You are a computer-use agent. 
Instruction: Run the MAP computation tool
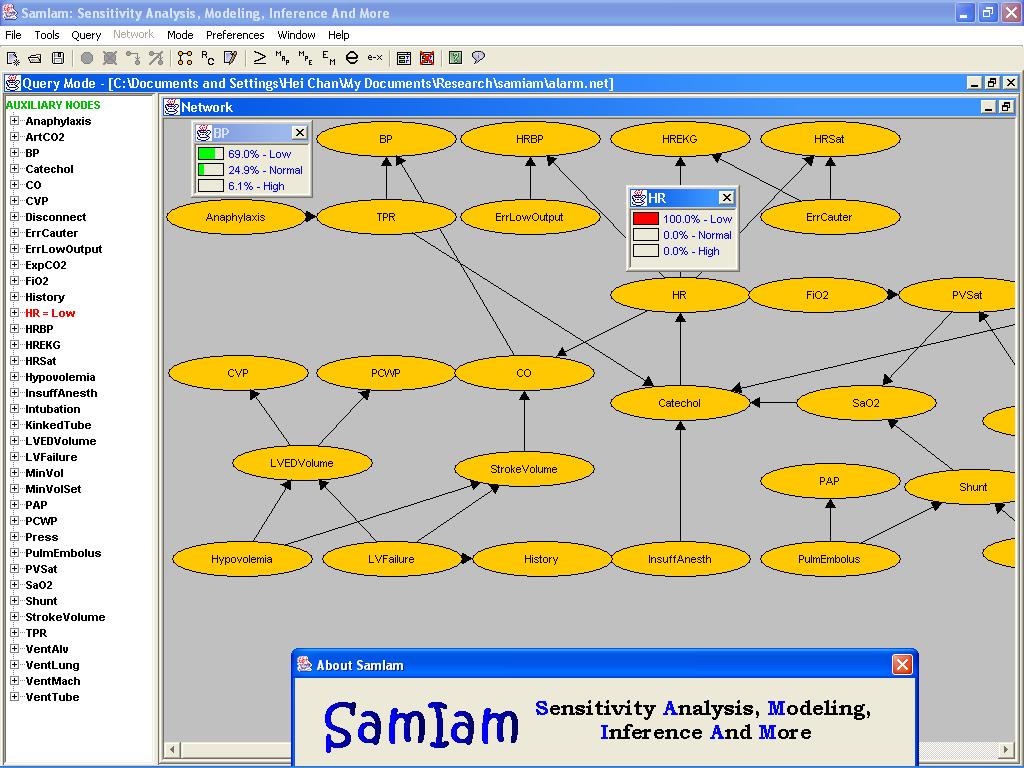pos(282,58)
